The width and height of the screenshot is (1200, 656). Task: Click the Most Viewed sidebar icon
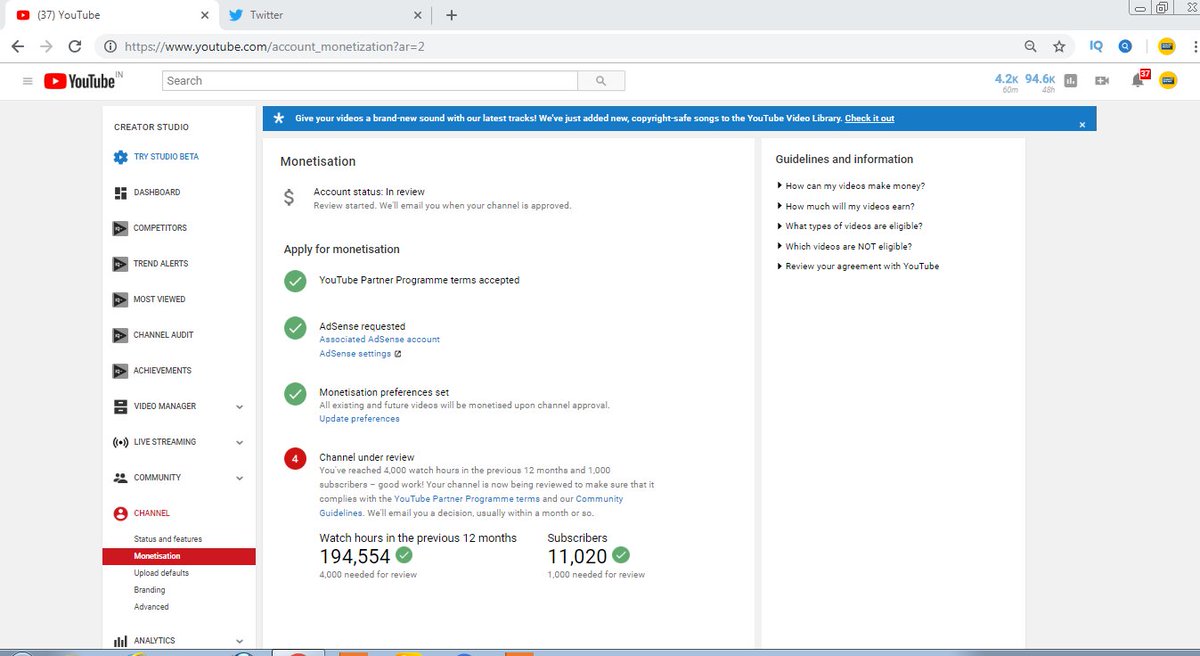click(x=121, y=299)
